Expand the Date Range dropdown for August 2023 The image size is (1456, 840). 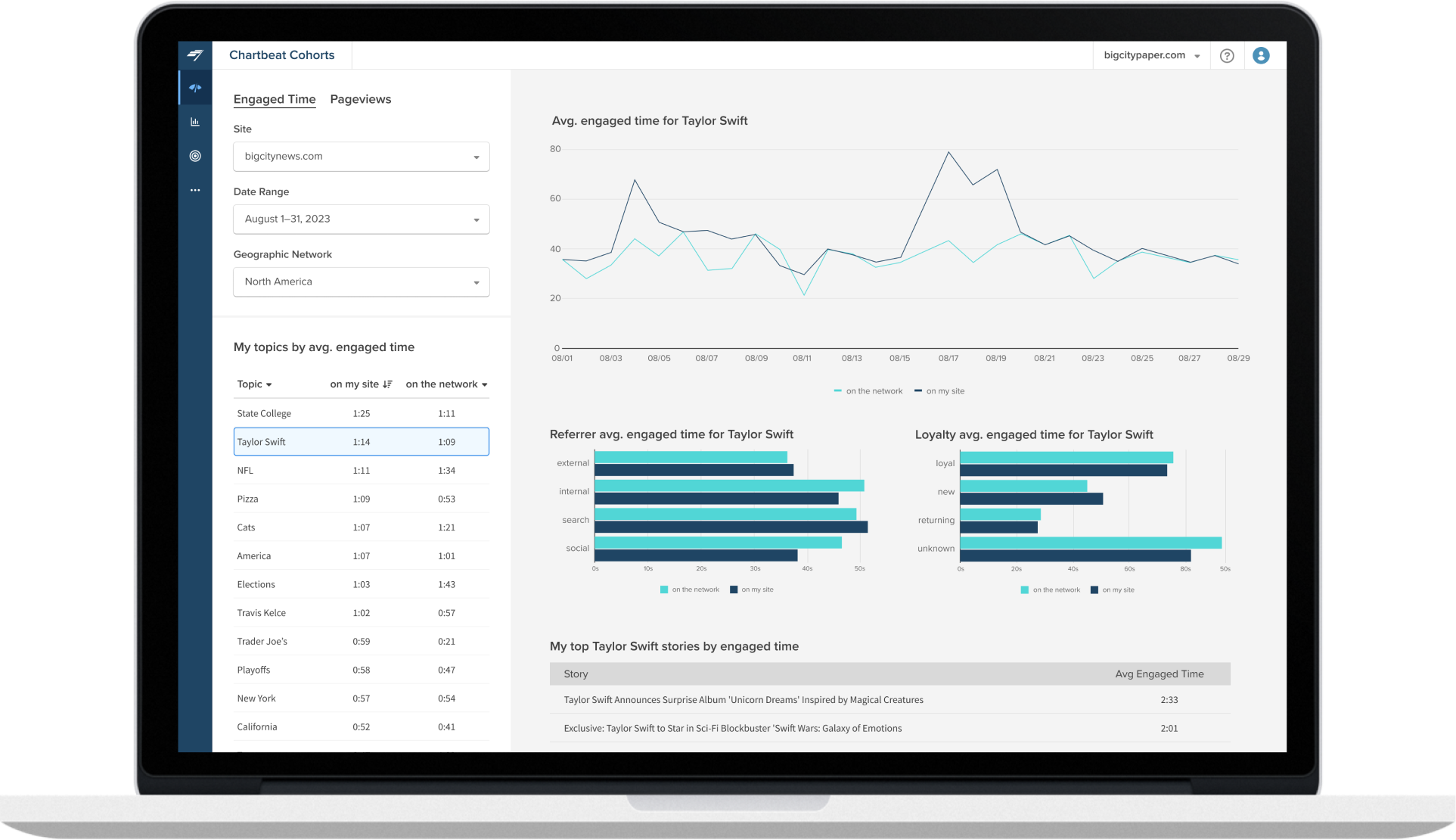pos(361,219)
